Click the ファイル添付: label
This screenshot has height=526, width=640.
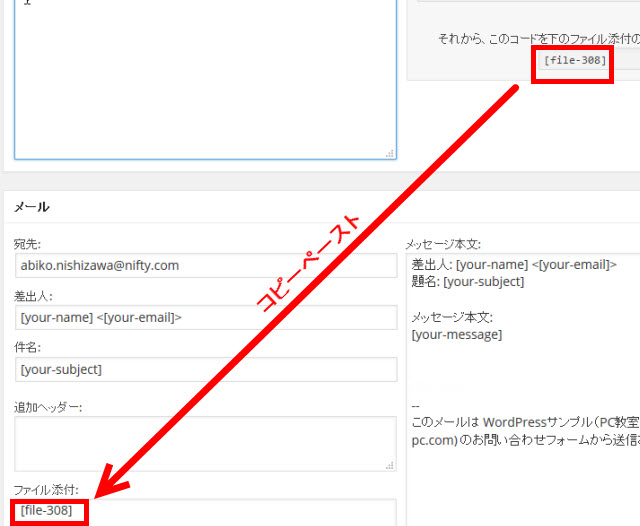click(x=46, y=490)
